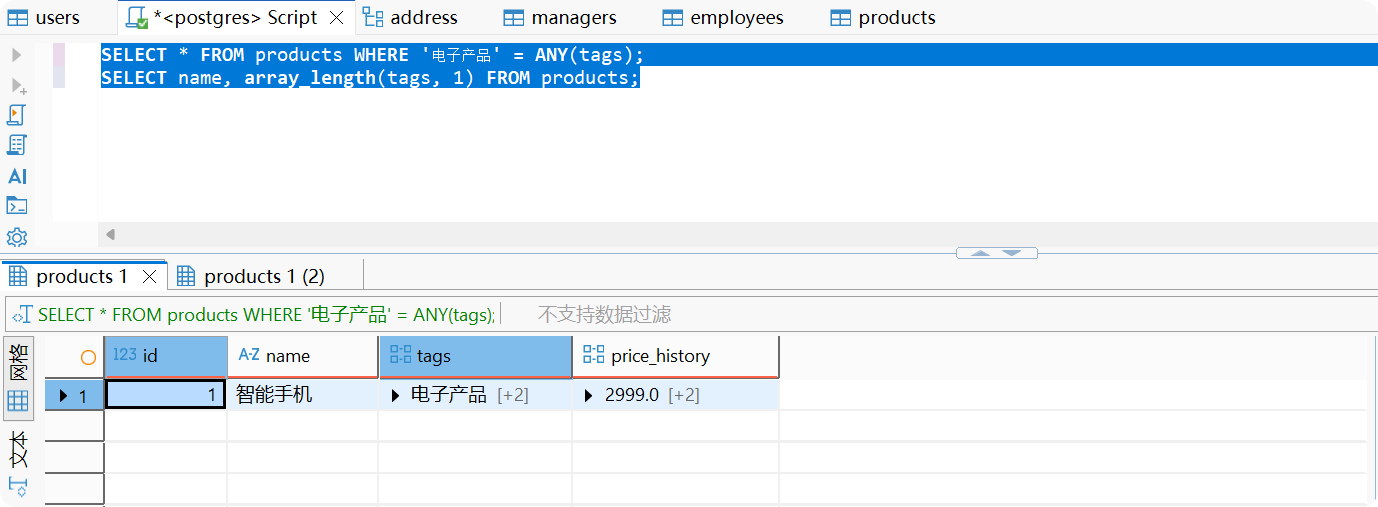Open the explain execution plan icon
The height and width of the screenshot is (507, 1378).
click(x=16, y=145)
